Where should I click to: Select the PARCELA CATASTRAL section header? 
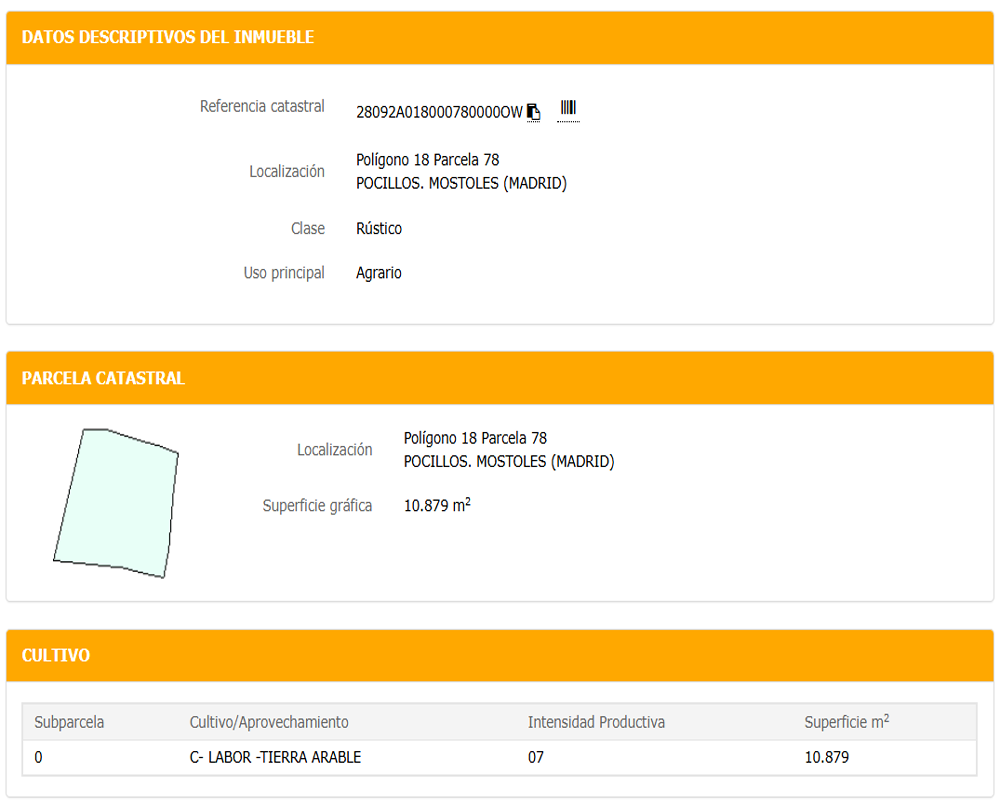coord(103,378)
